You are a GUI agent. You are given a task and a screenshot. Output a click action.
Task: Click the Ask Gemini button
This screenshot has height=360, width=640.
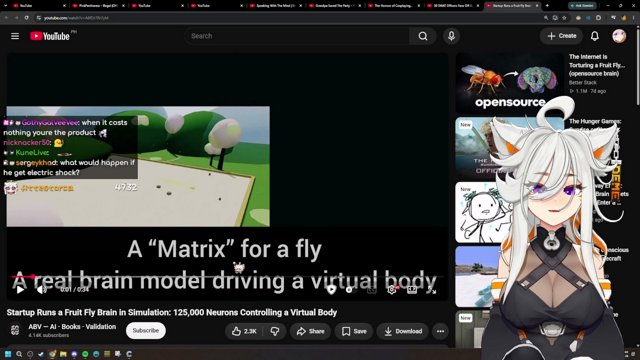coord(582,6)
